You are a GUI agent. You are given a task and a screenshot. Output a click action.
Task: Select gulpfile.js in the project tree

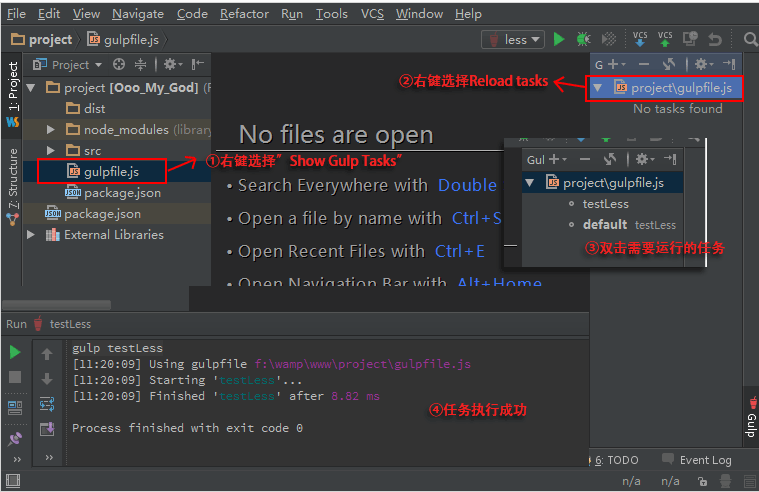point(103,172)
